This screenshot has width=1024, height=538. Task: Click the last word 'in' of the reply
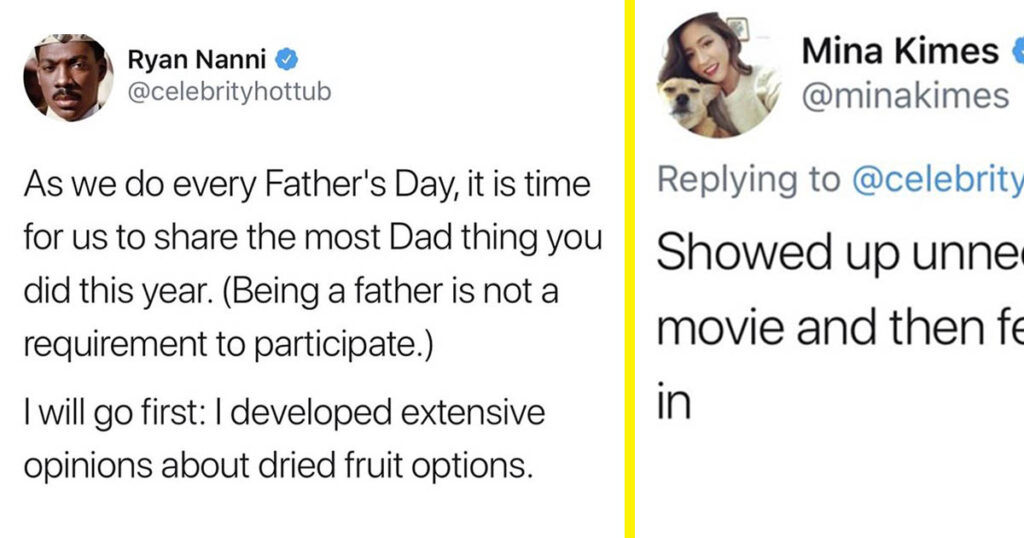pyautogui.click(x=673, y=401)
